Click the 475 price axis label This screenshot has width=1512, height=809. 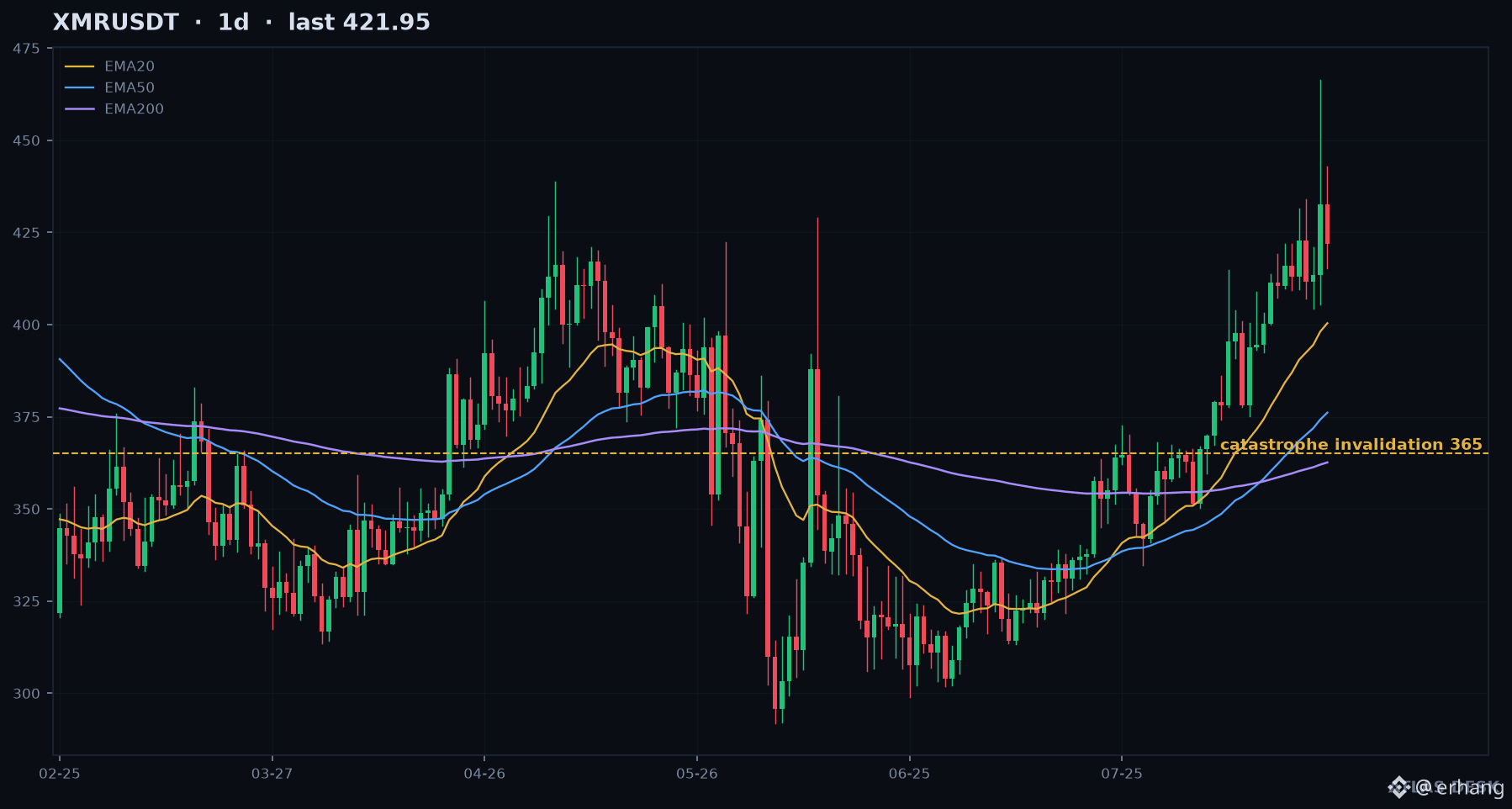click(x=26, y=49)
